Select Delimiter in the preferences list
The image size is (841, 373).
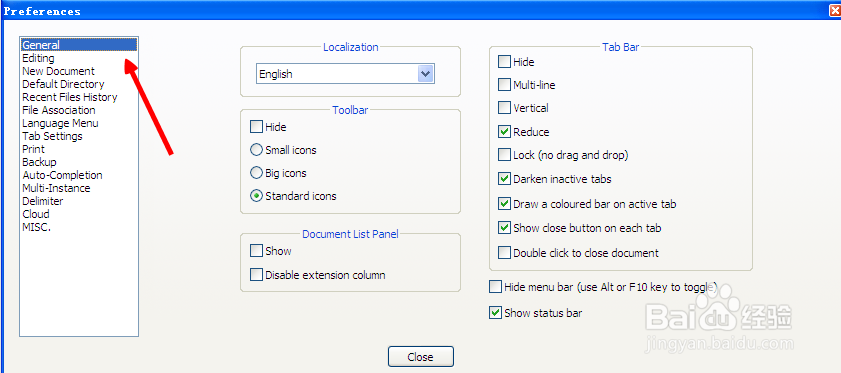pos(43,201)
